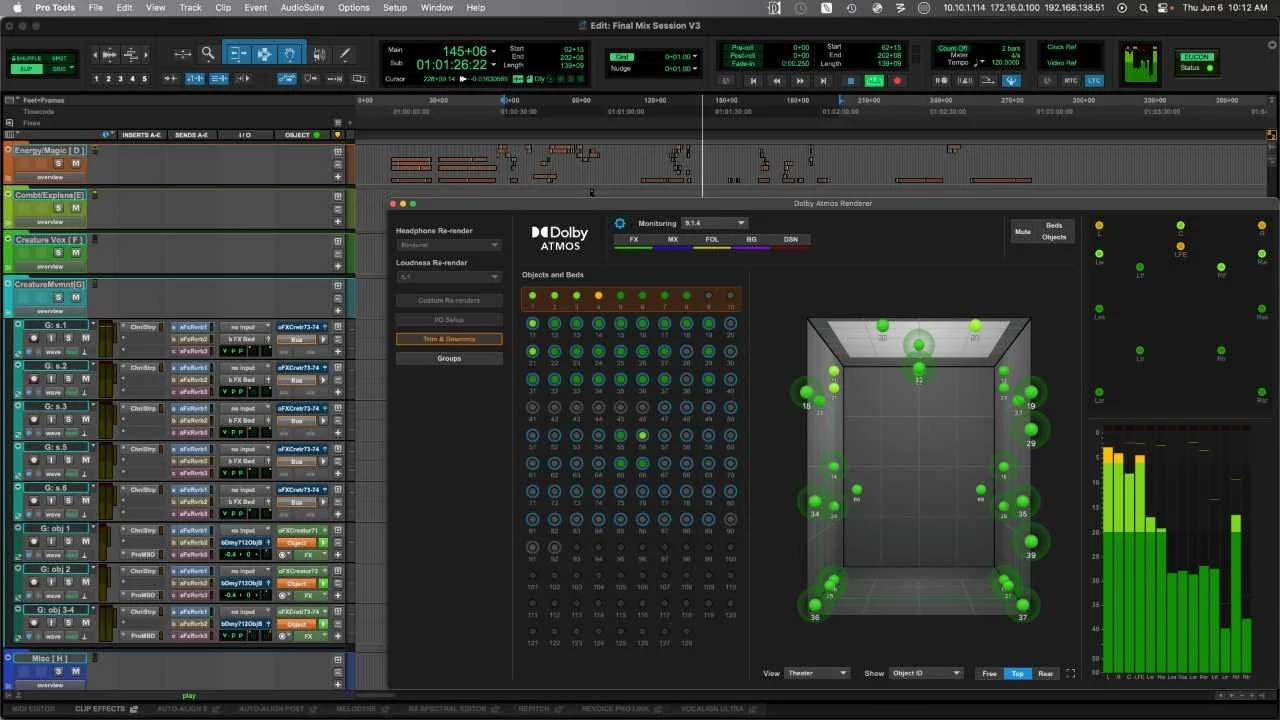Record-enable the G: s.1 track
This screenshot has height=720, width=1280.
[33, 338]
